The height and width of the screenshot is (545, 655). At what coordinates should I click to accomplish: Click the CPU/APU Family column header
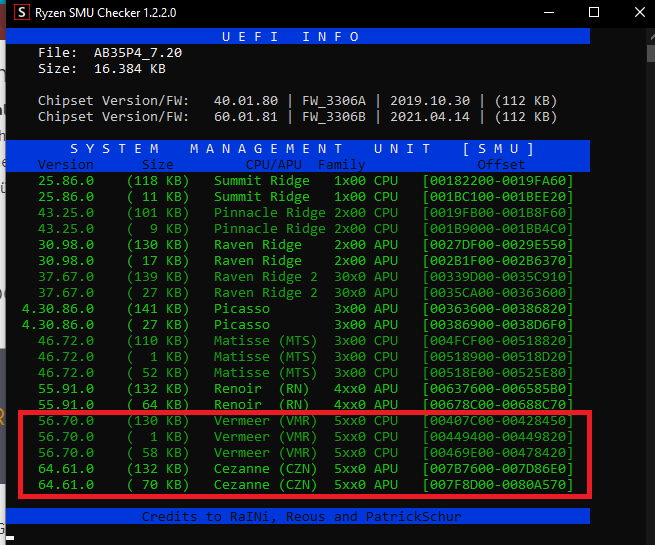pyautogui.click(x=305, y=165)
